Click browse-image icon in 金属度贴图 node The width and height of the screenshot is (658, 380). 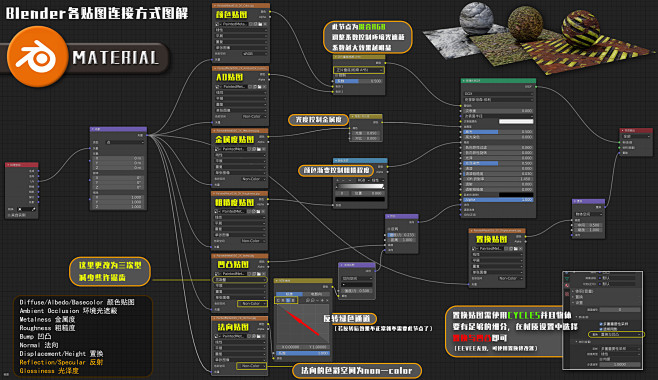217,149
